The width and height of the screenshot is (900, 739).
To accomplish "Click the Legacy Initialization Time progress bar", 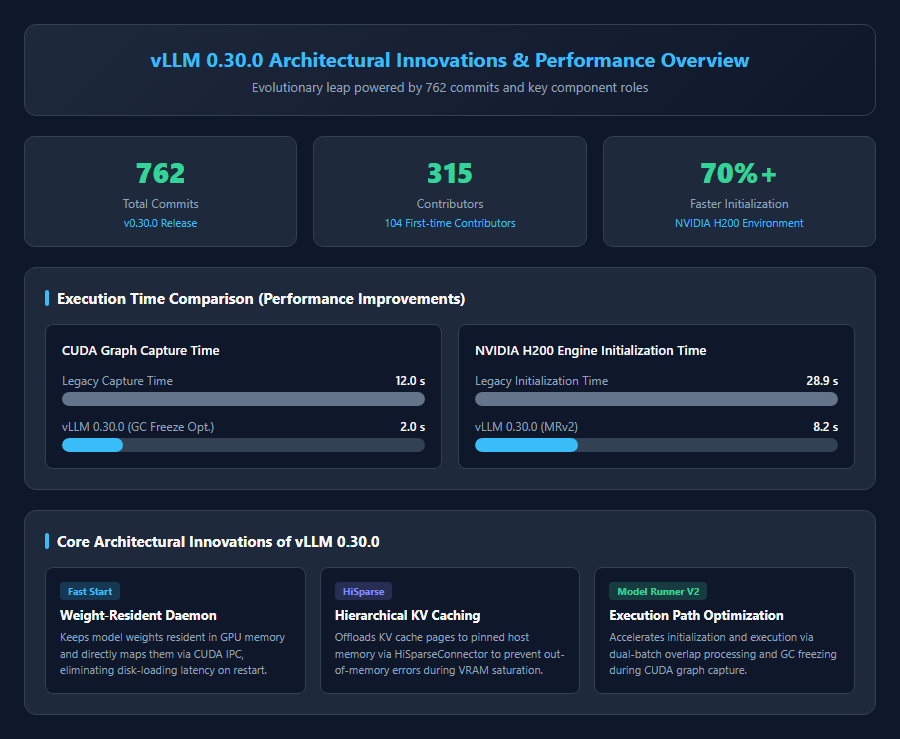I will point(657,399).
